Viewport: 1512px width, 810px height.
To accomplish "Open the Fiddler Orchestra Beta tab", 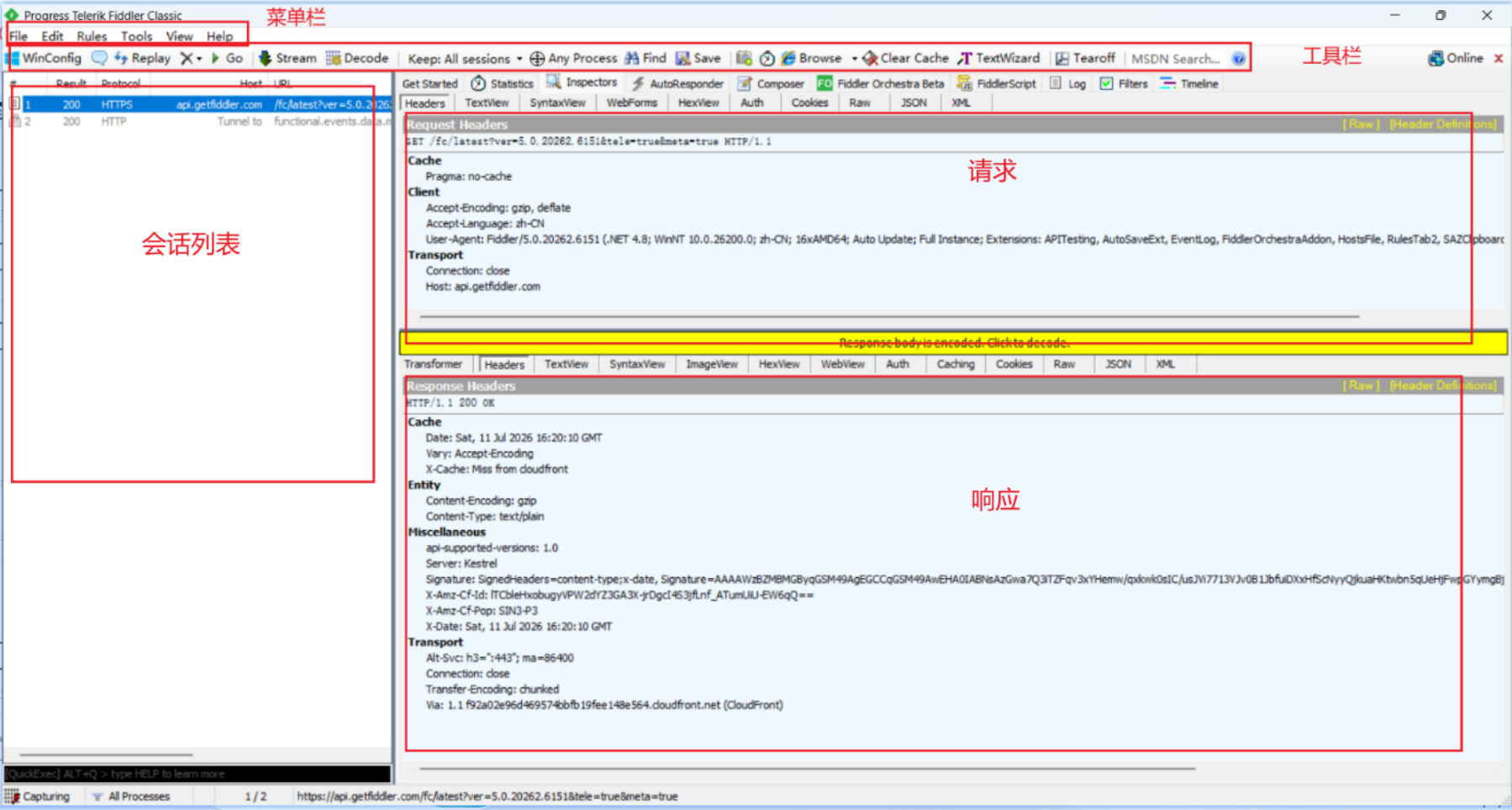I will 881,83.
